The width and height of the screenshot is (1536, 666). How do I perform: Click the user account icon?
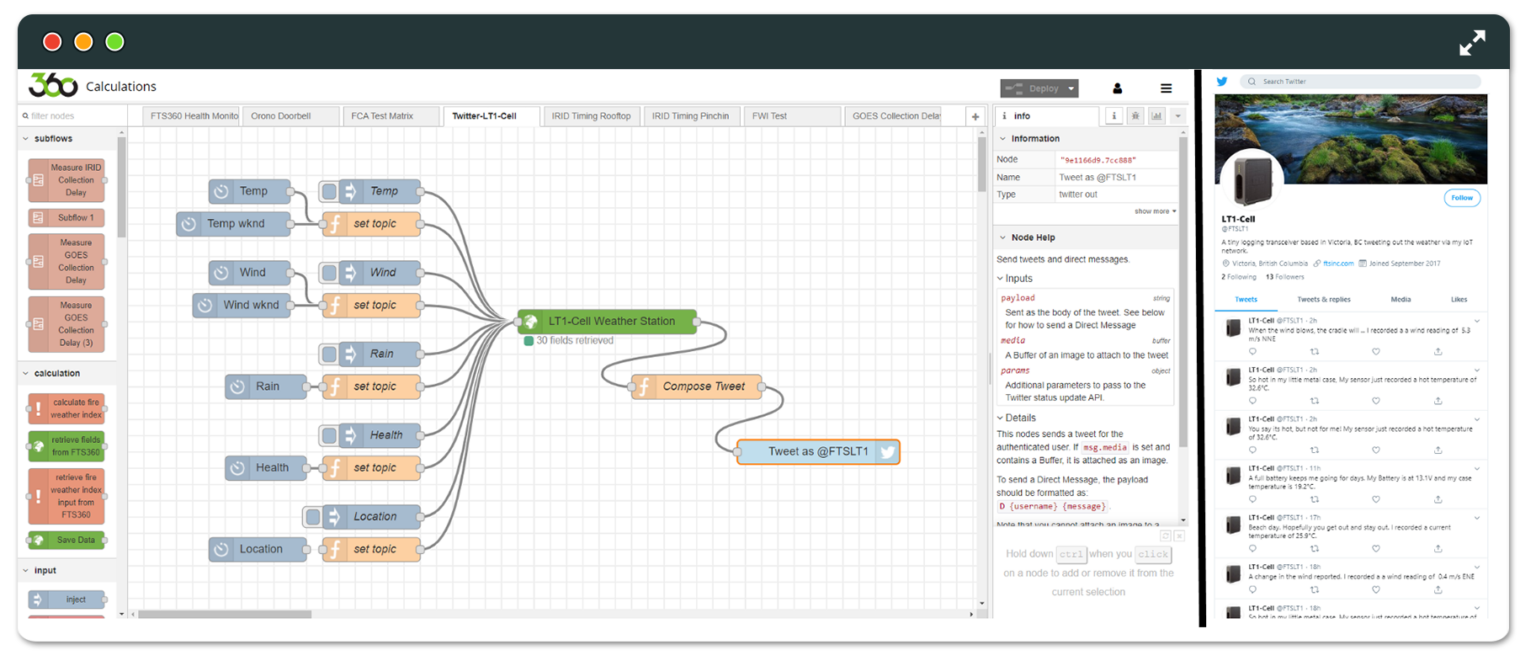point(1118,88)
